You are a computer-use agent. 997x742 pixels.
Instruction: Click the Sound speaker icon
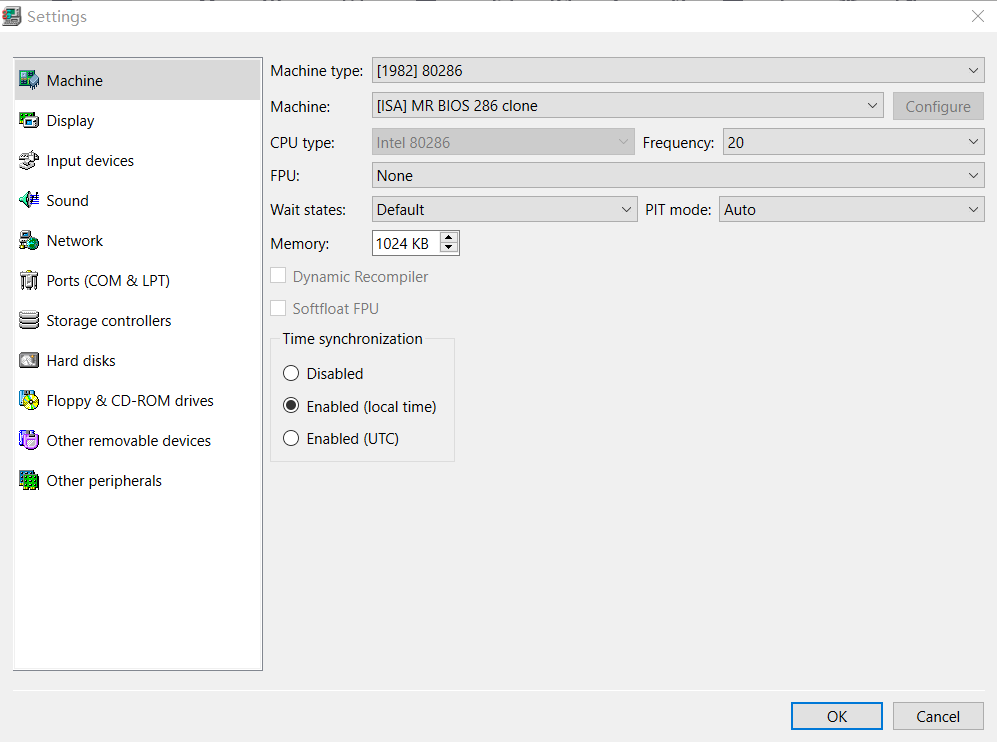[x=29, y=200]
